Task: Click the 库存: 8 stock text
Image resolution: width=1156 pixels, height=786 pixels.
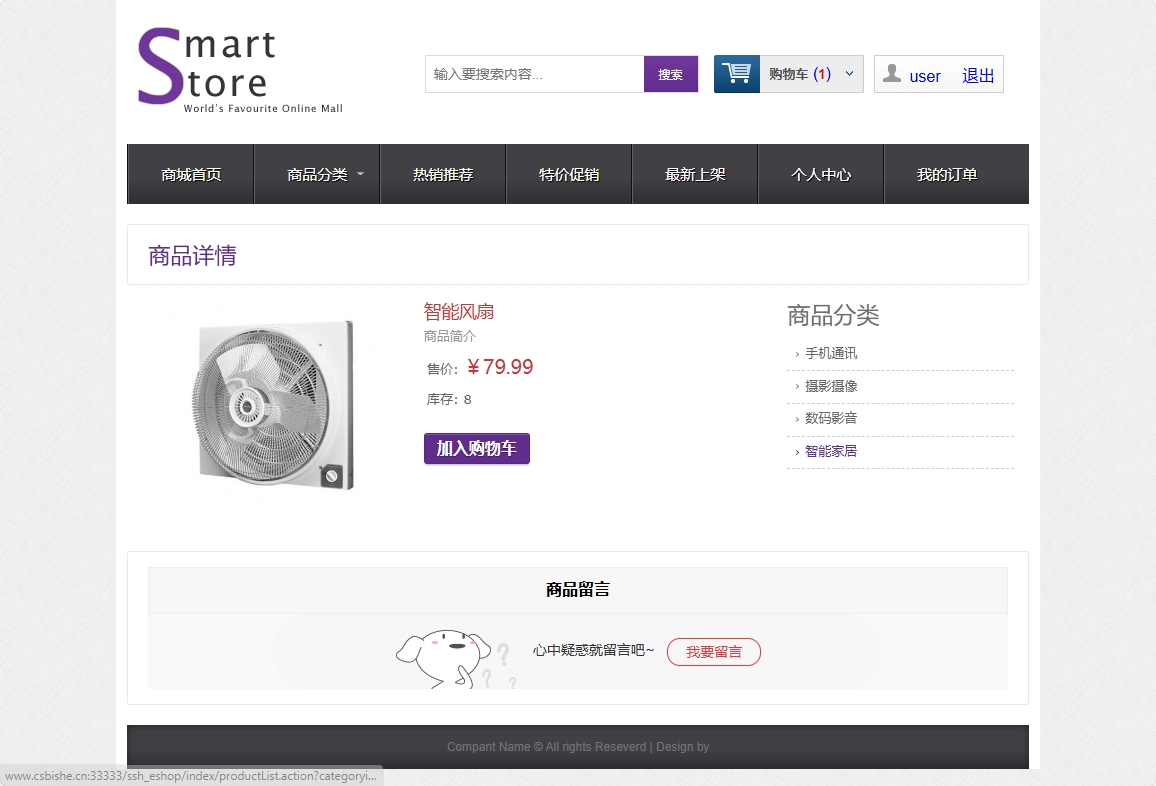Action: point(449,400)
